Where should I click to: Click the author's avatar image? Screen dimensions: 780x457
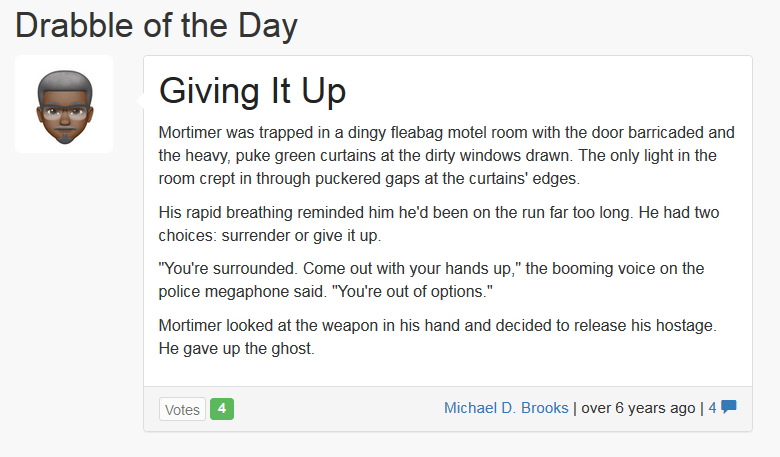pyautogui.click(x=64, y=105)
